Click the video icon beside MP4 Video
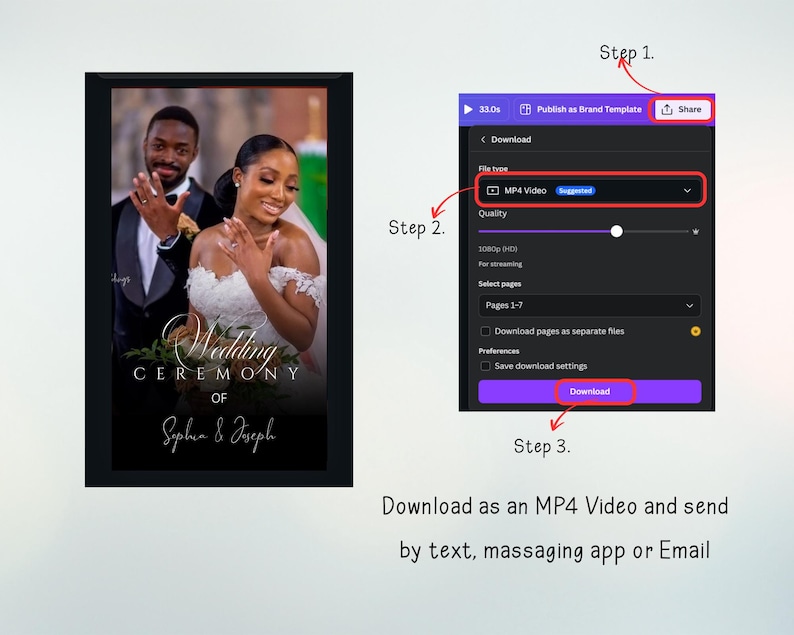This screenshot has height=635, width=794. [493, 190]
